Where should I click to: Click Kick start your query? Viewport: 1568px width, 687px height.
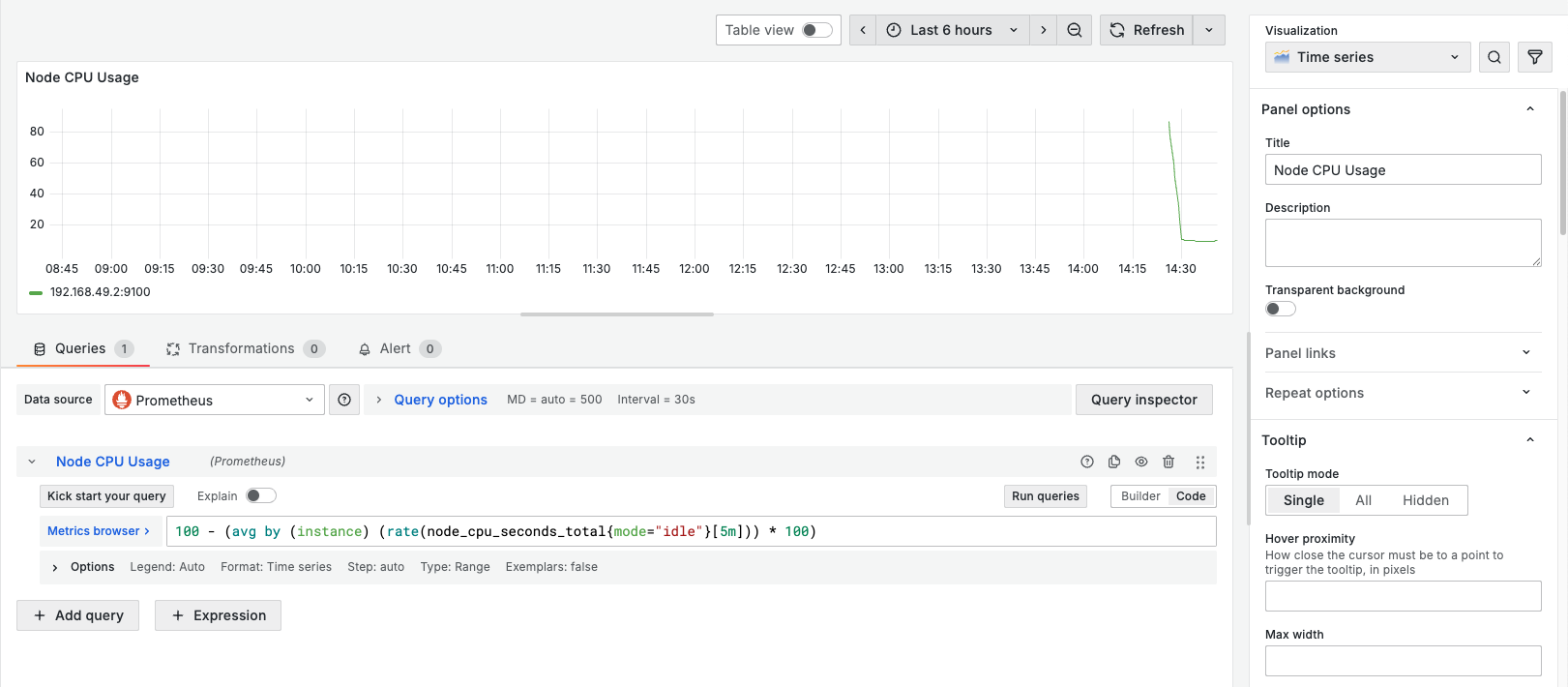[106, 496]
